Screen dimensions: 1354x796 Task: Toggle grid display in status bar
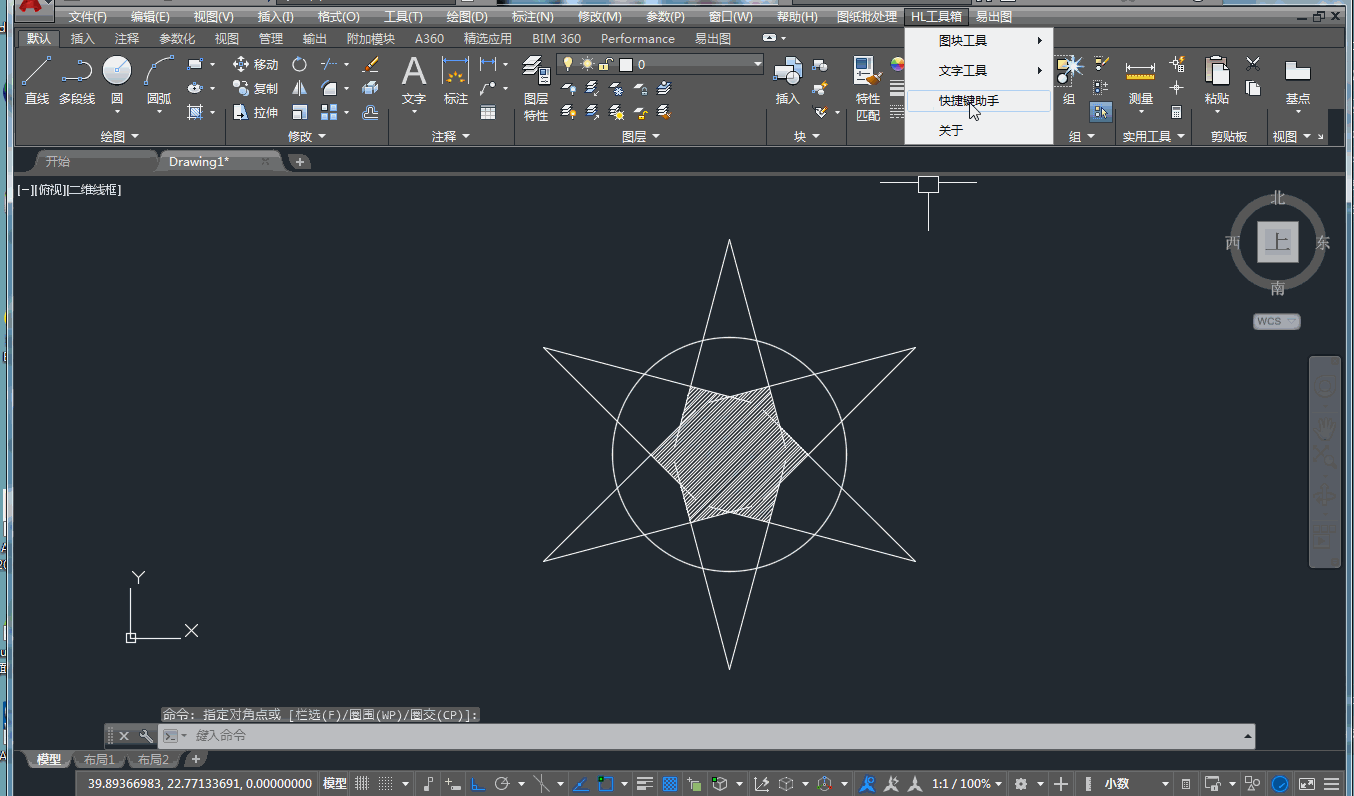click(362, 784)
